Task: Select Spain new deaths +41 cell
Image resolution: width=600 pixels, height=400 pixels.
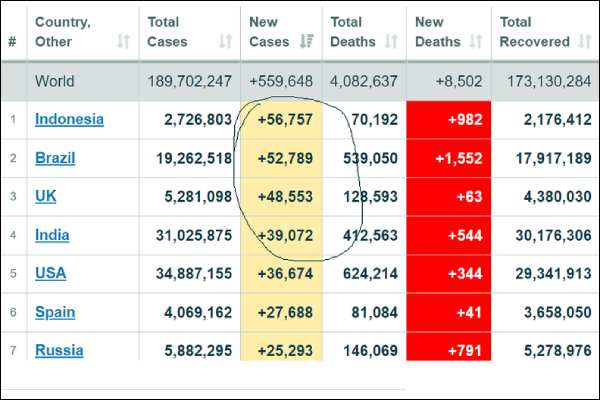Action: (x=448, y=313)
